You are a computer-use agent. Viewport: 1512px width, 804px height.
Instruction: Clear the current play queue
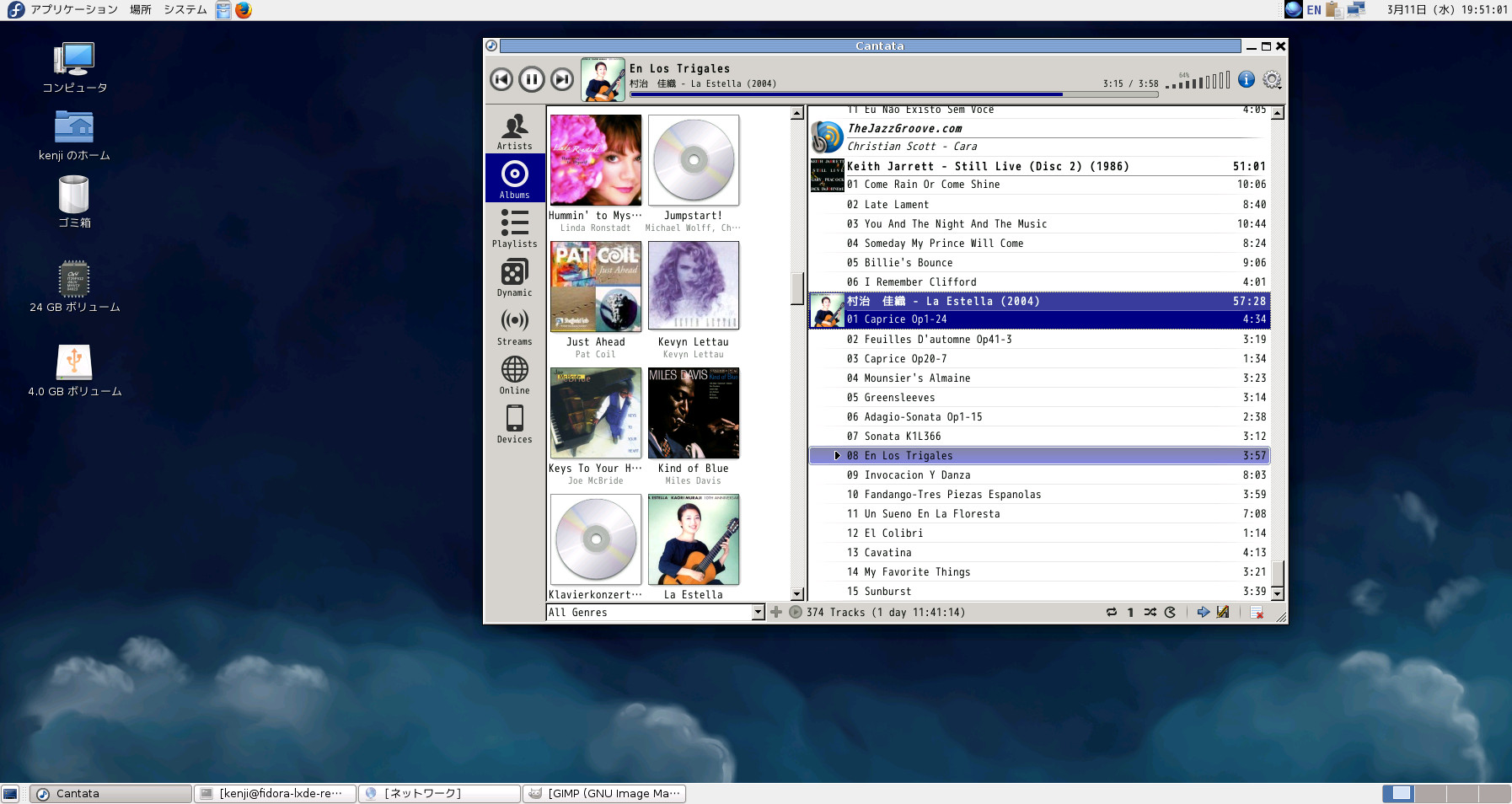click(x=1257, y=613)
